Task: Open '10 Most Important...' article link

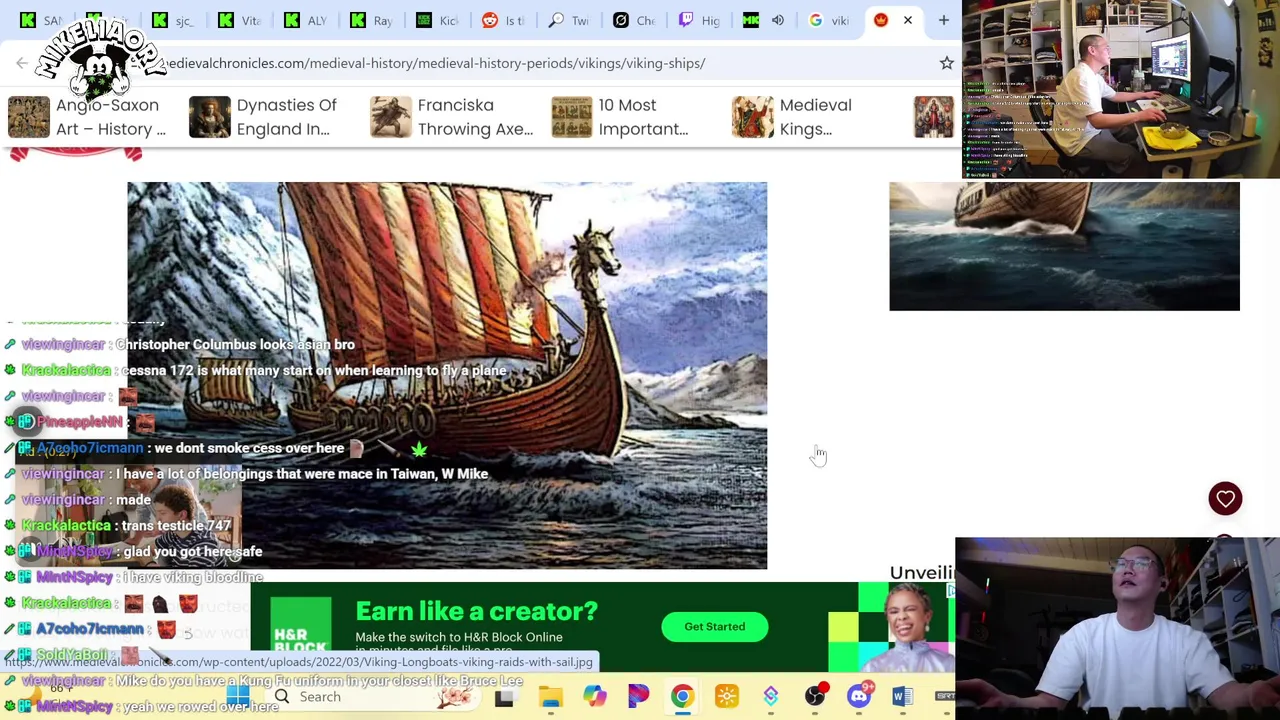Action: [643, 117]
